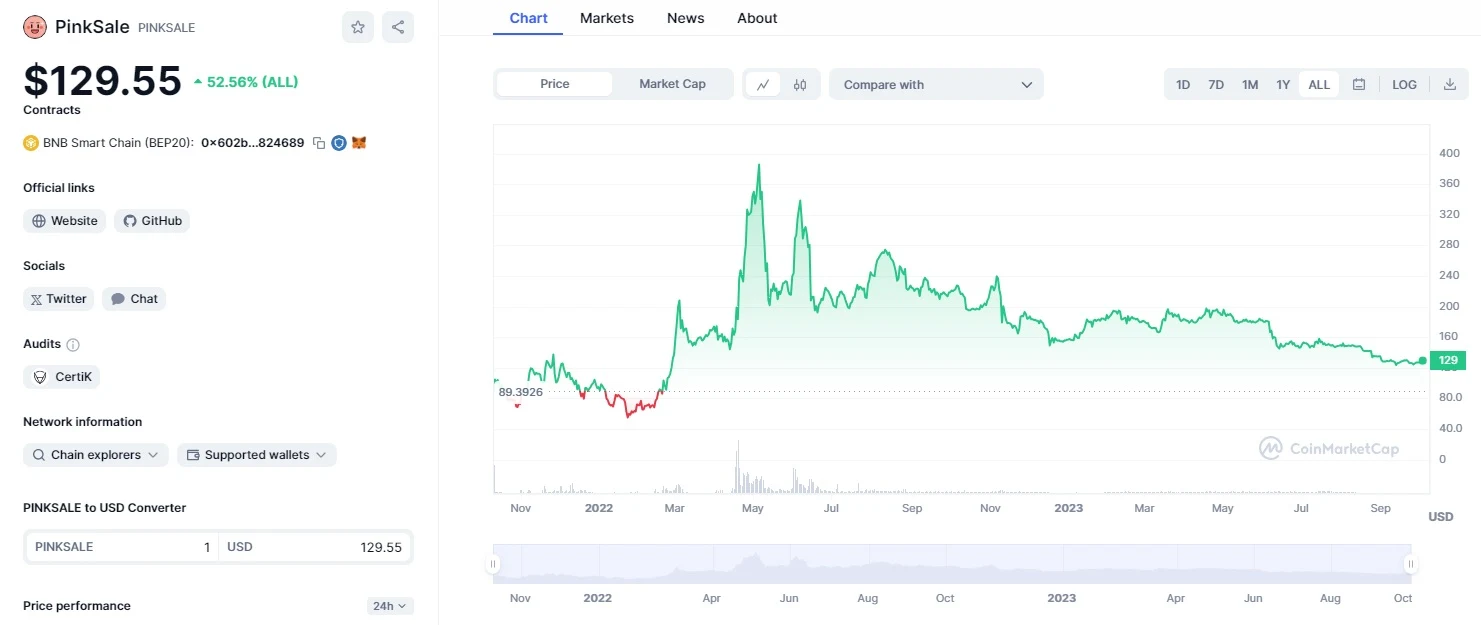Click the right range slider handle
1481x625 pixels.
tap(1410, 564)
